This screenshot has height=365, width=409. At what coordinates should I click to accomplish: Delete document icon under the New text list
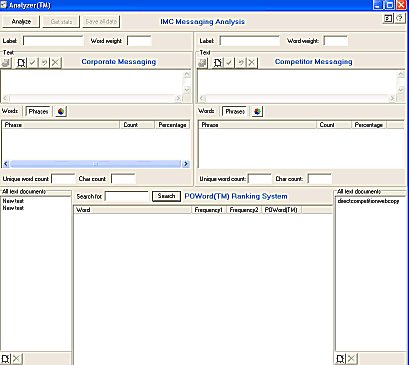pos(16,359)
